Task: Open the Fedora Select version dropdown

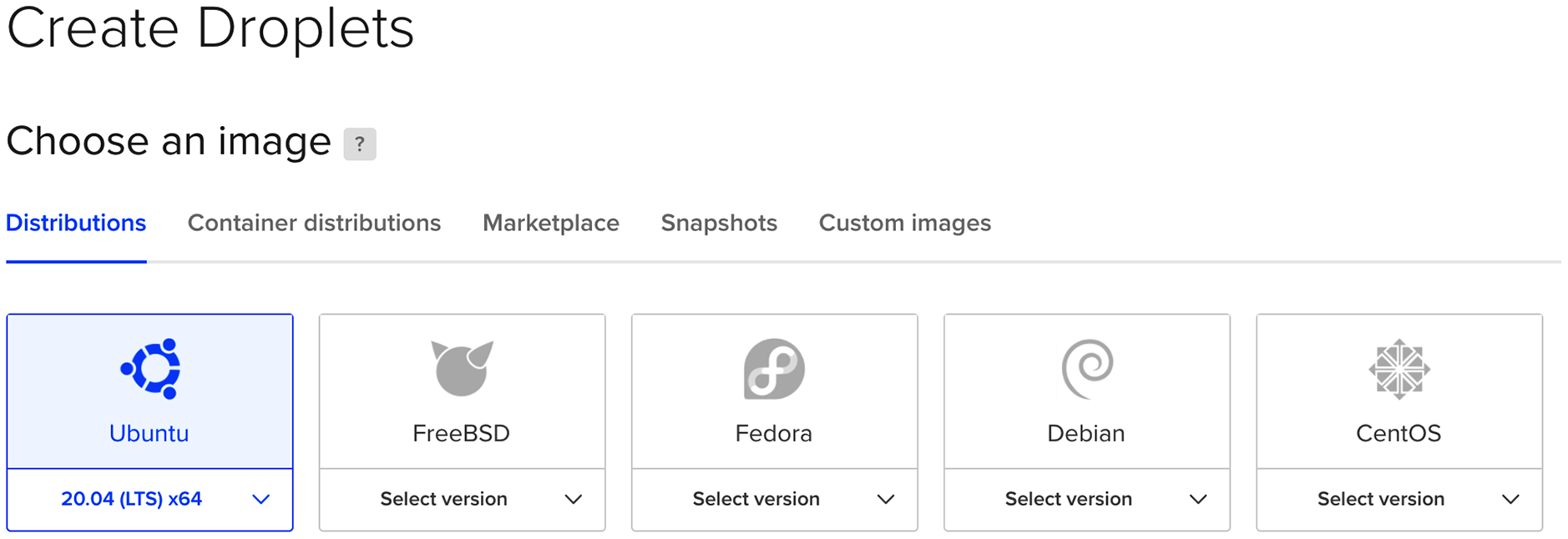Action: (774, 499)
